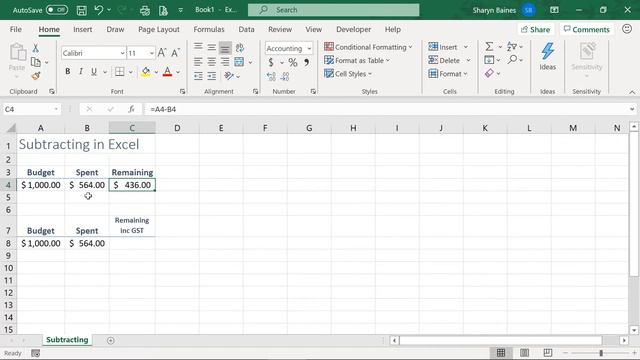Click the smiley feedback icon
Image resolution: width=640 pixels, height=360 pixels.
627,29
